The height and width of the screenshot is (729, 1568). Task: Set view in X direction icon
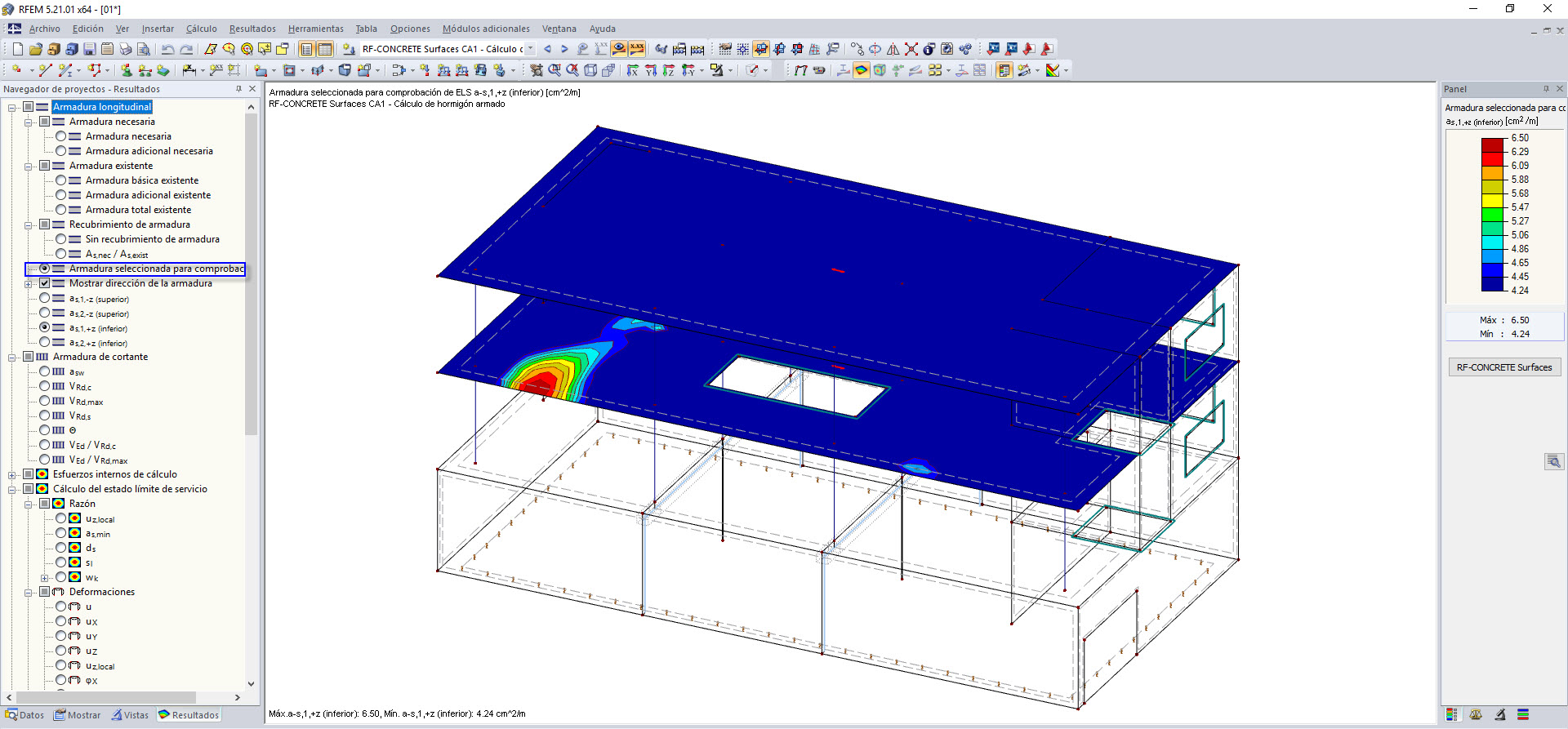pos(633,70)
